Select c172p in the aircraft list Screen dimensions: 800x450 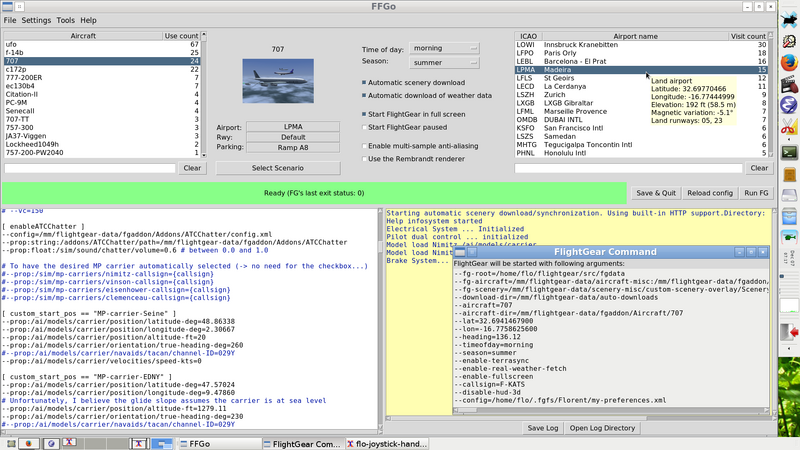(102, 69)
